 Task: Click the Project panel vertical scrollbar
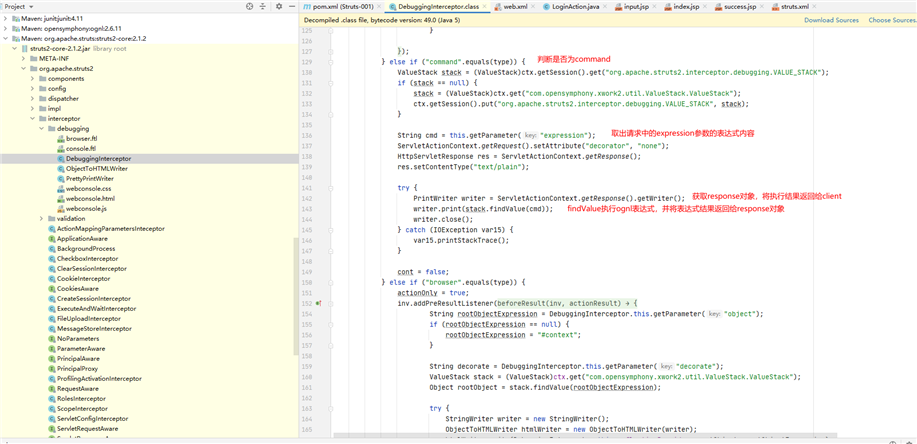tap(296, 296)
